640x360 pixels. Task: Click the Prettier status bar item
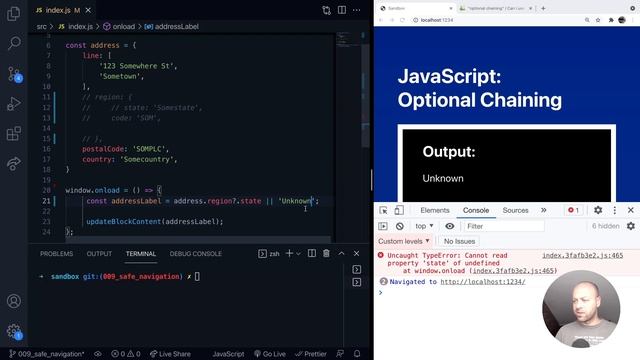[x=311, y=354]
